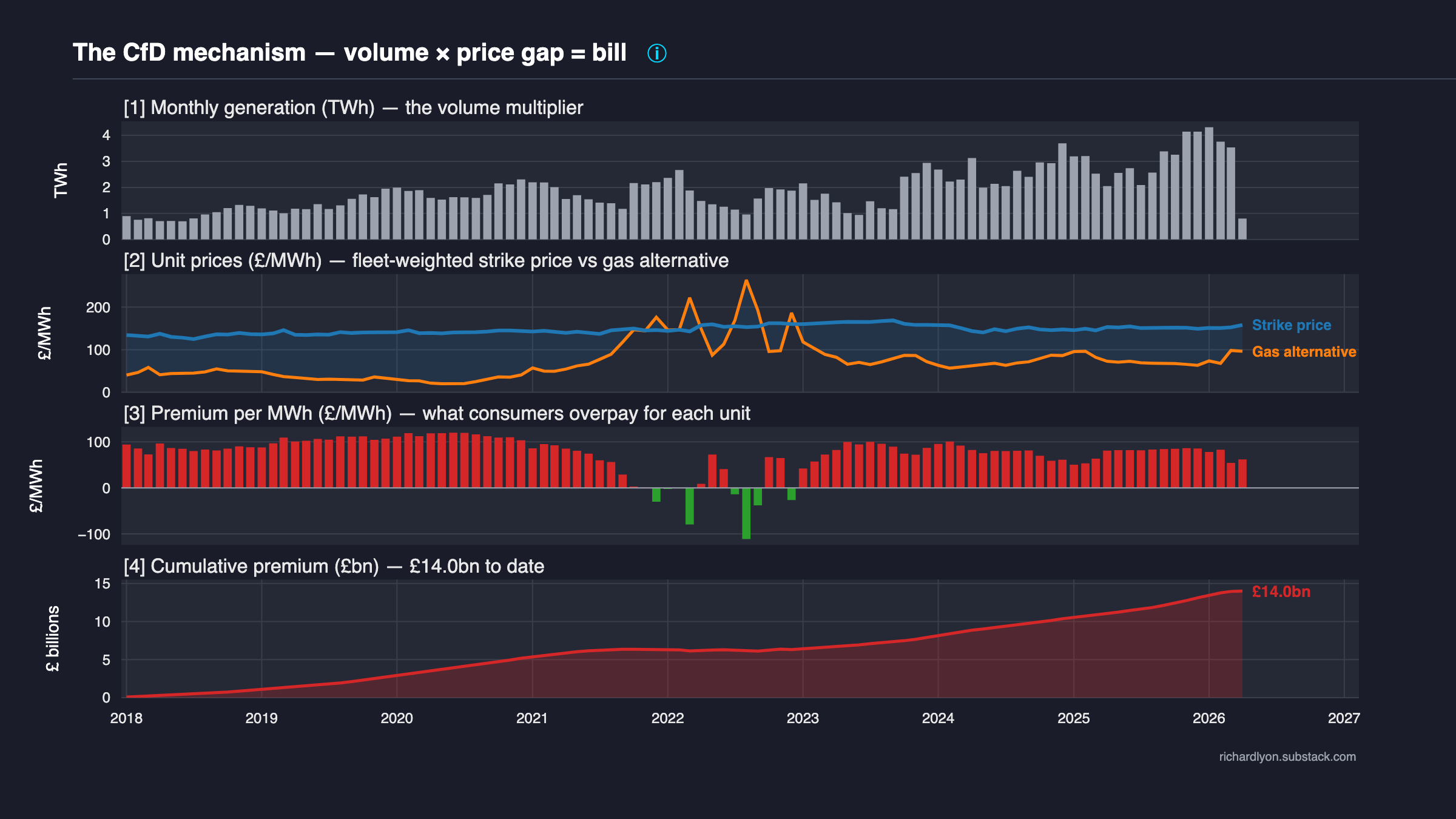Click the Unit prices panel title
Image resolution: width=1456 pixels, height=819 pixels.
[x=426, y=261]
